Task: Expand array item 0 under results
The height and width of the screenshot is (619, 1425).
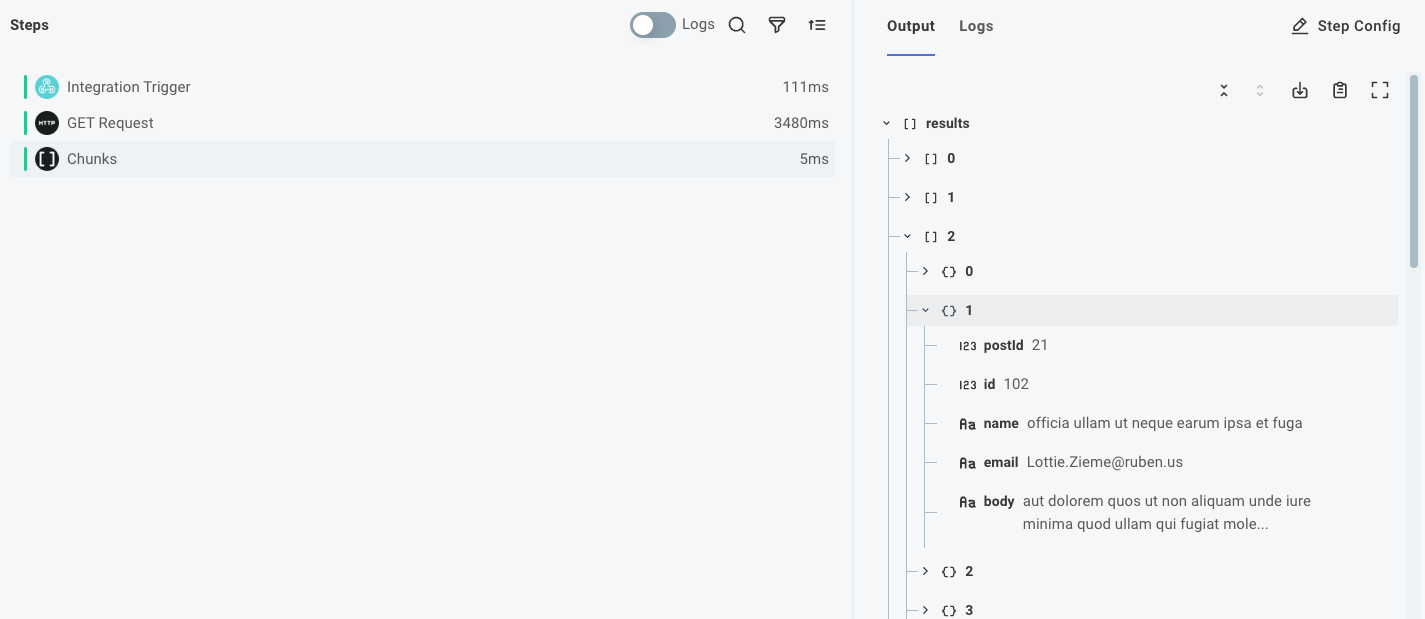Action: point(907,158)
